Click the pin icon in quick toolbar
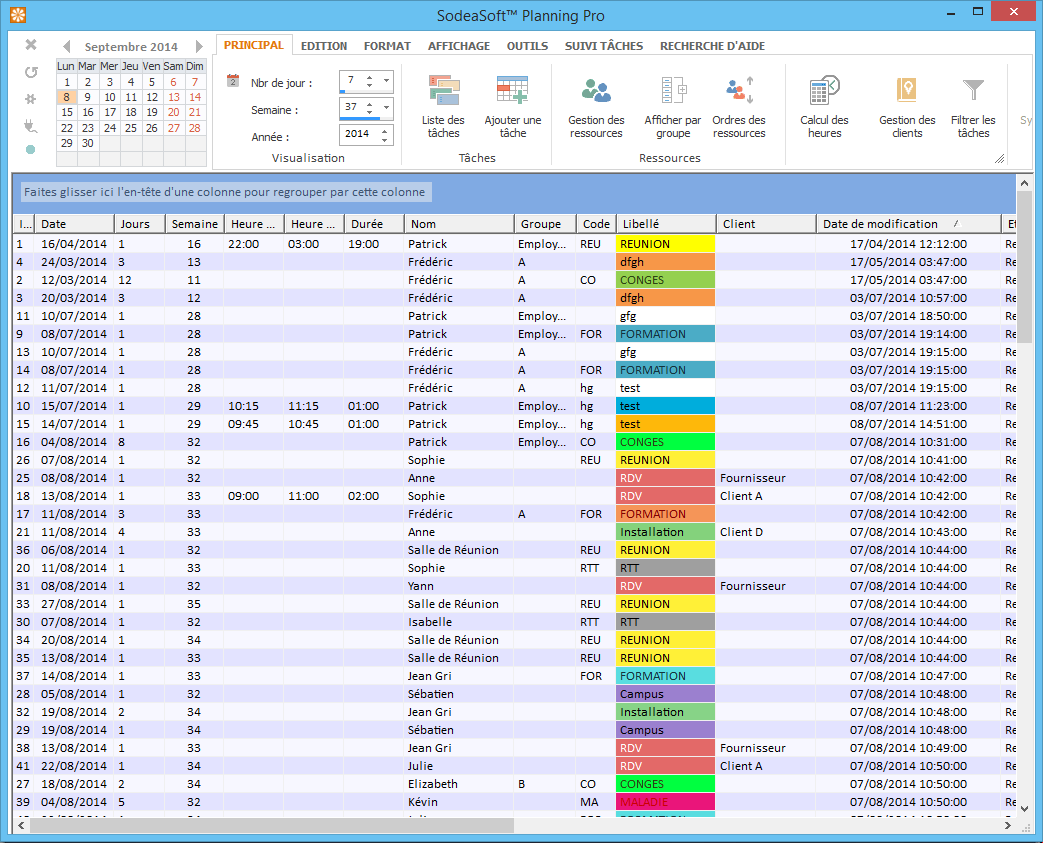1043x843 pixels. 31,99
